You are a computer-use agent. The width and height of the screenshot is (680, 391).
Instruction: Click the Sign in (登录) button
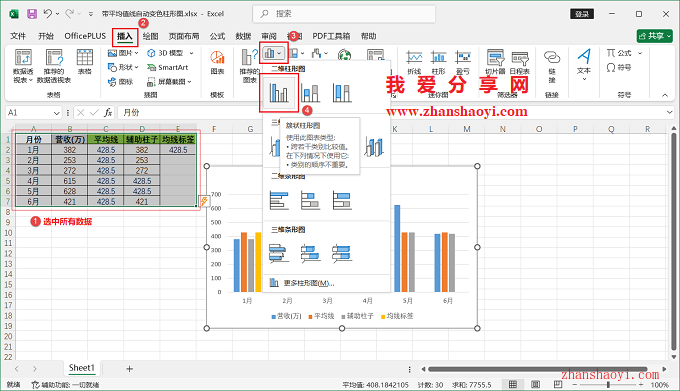coord(582,14)
